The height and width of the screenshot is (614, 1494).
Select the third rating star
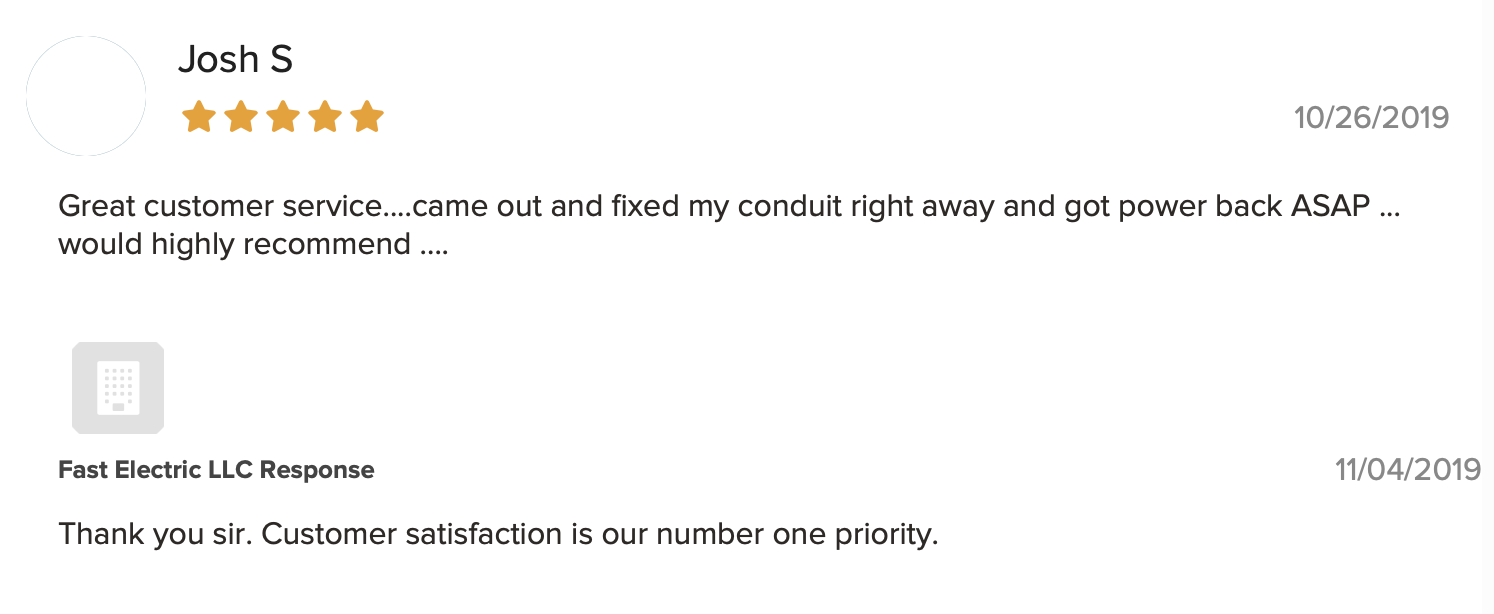283,117
